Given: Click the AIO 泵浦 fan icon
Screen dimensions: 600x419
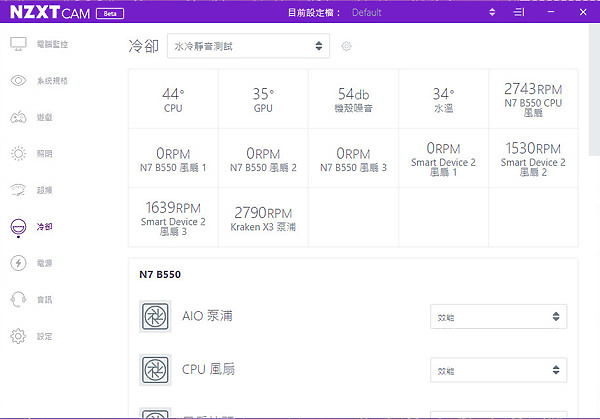Looking at the screenshot, I should coord(155,316).
